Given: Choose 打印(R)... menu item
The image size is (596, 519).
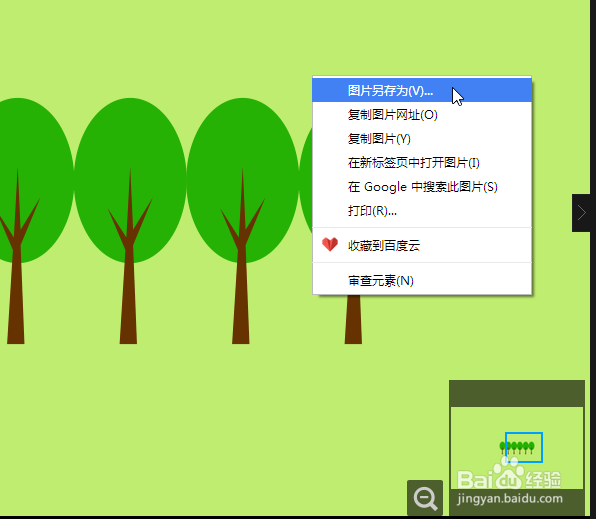Looking at the screenshot, I should point(422,210).
